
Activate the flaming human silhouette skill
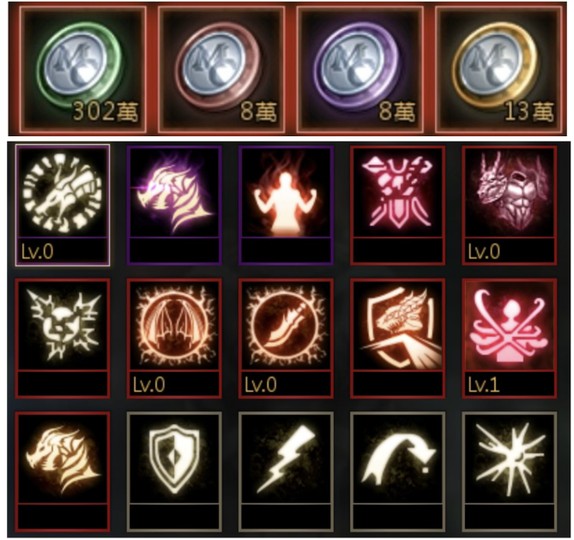pyautogui.click(x=286, y=205)
